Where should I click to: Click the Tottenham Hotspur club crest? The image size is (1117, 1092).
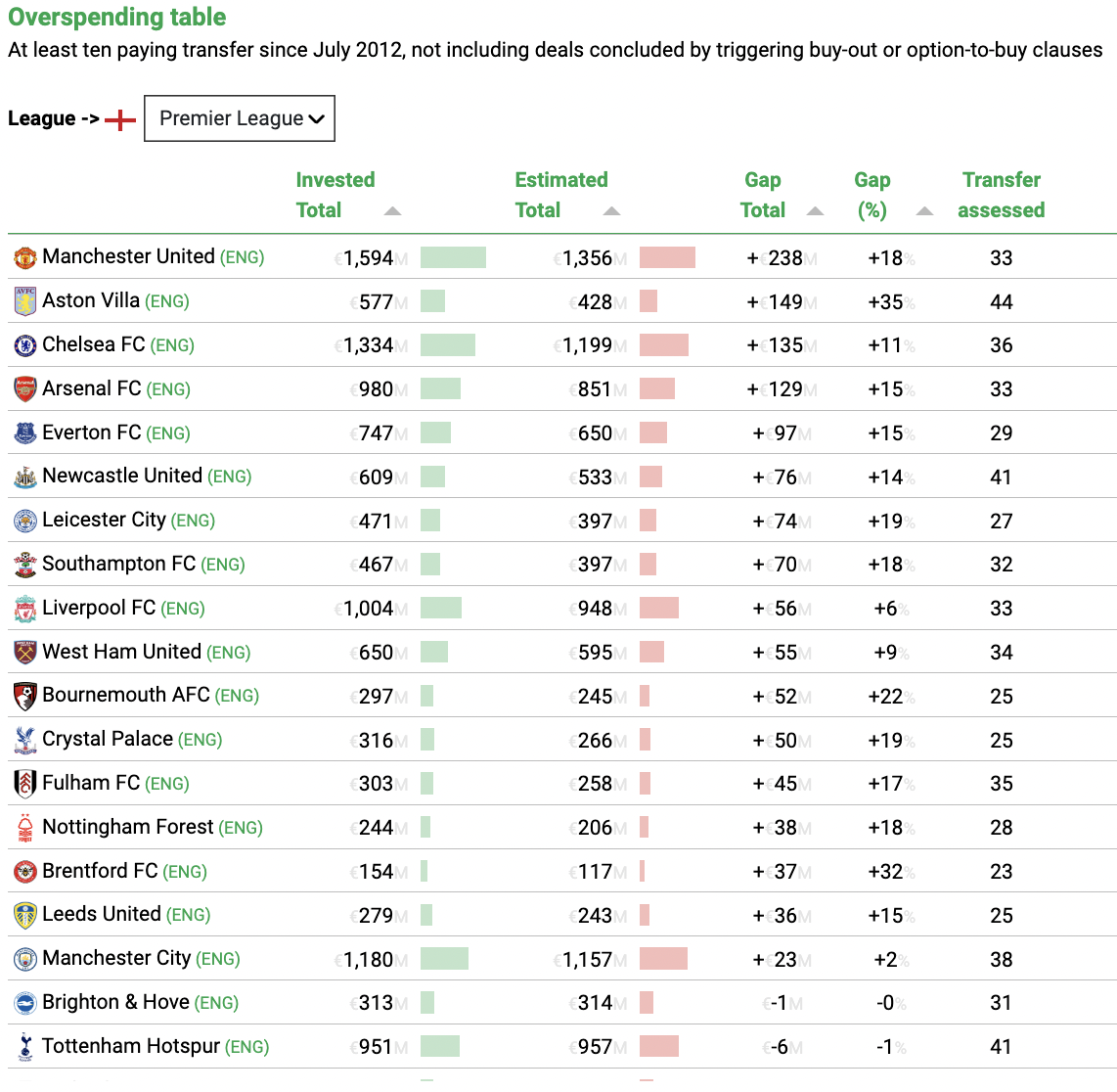coord(24,1047)
